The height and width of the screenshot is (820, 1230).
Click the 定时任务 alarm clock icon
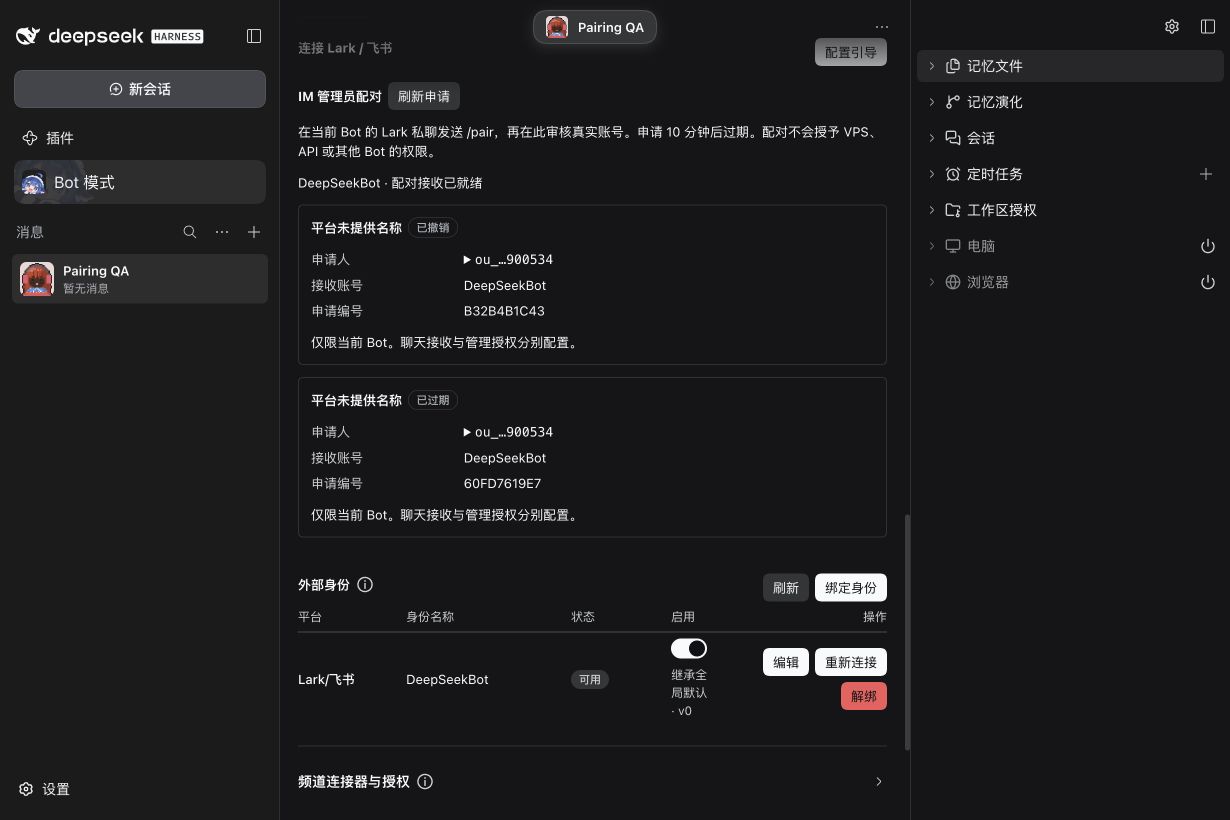(x=953, y=174)
